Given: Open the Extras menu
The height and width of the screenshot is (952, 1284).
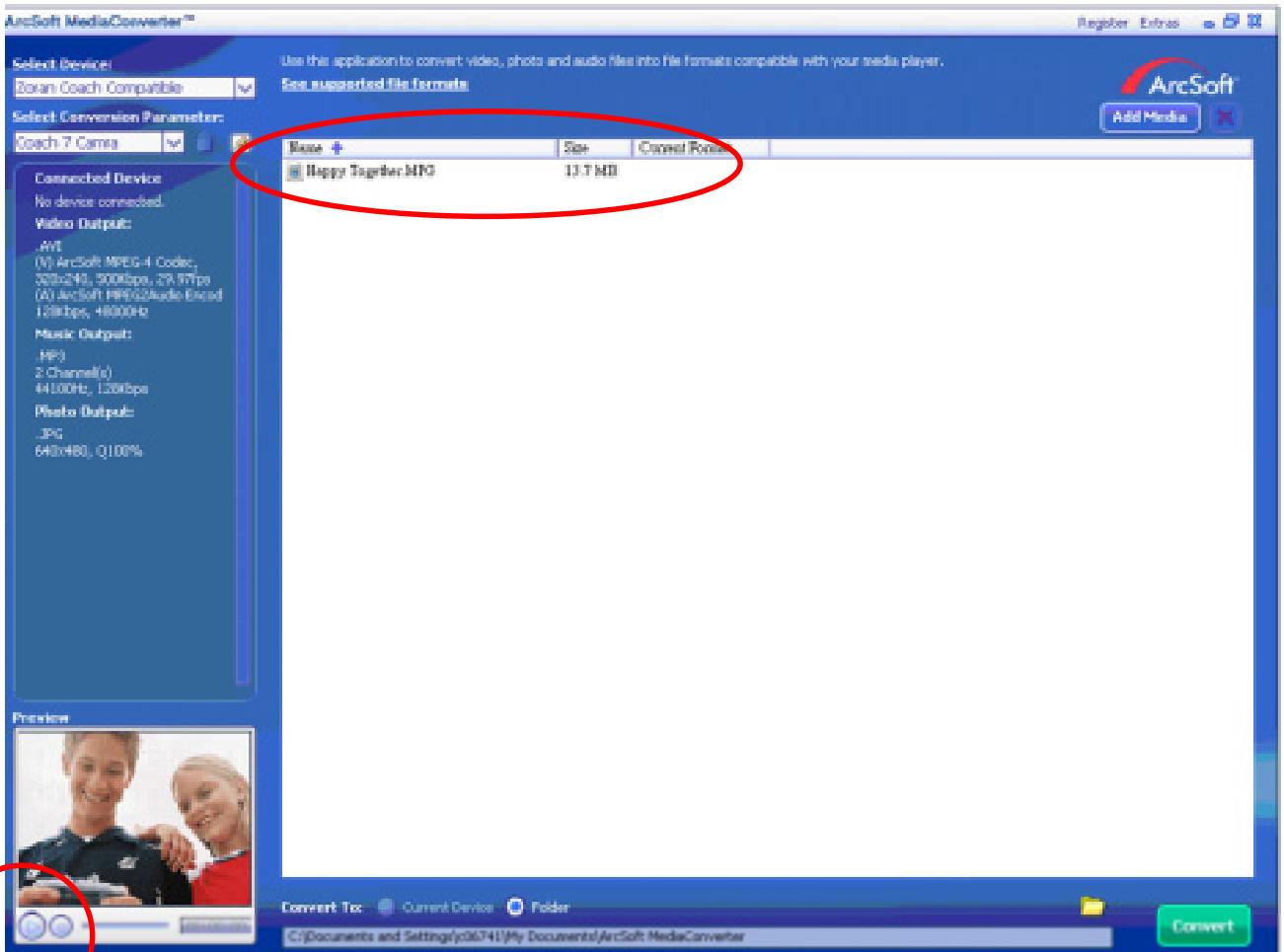Looking at the screenshot, I should (1159, 22).
